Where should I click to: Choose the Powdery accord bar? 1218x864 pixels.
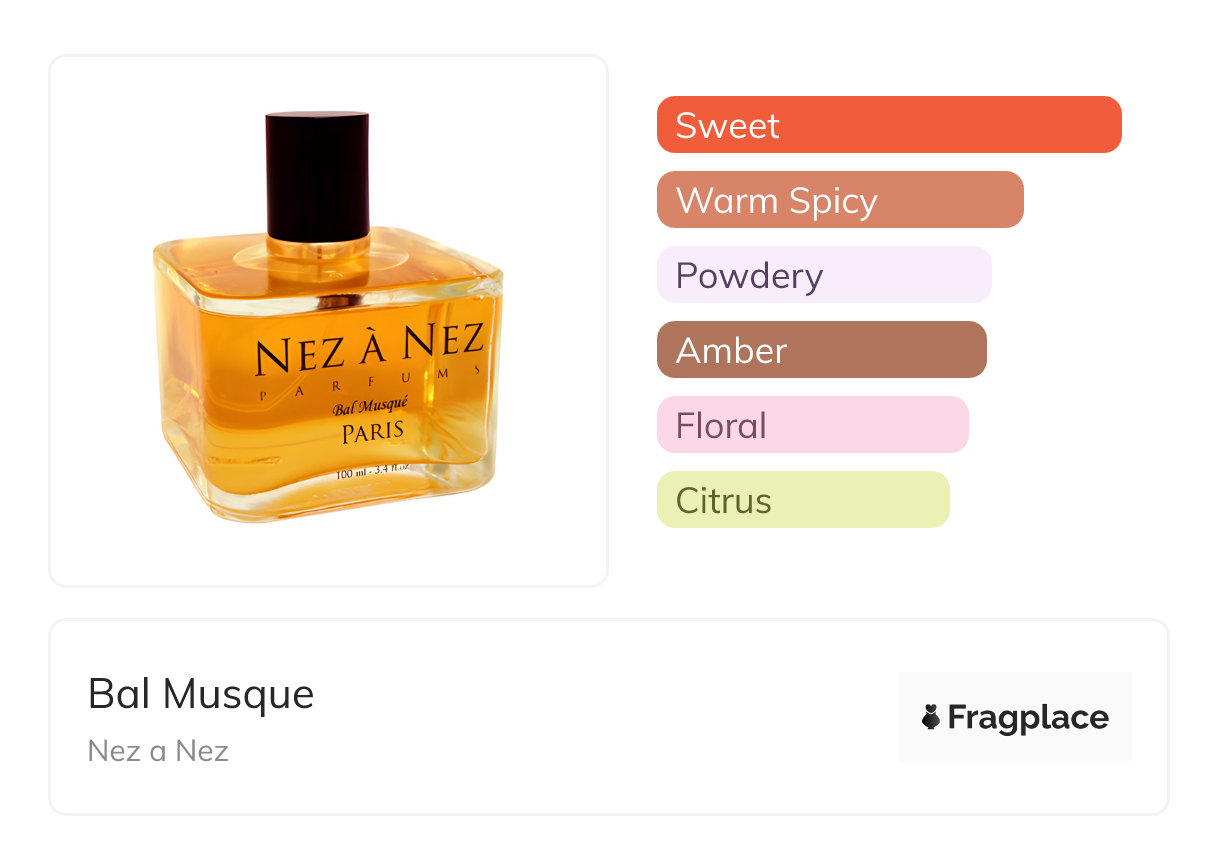click(823, 275)
